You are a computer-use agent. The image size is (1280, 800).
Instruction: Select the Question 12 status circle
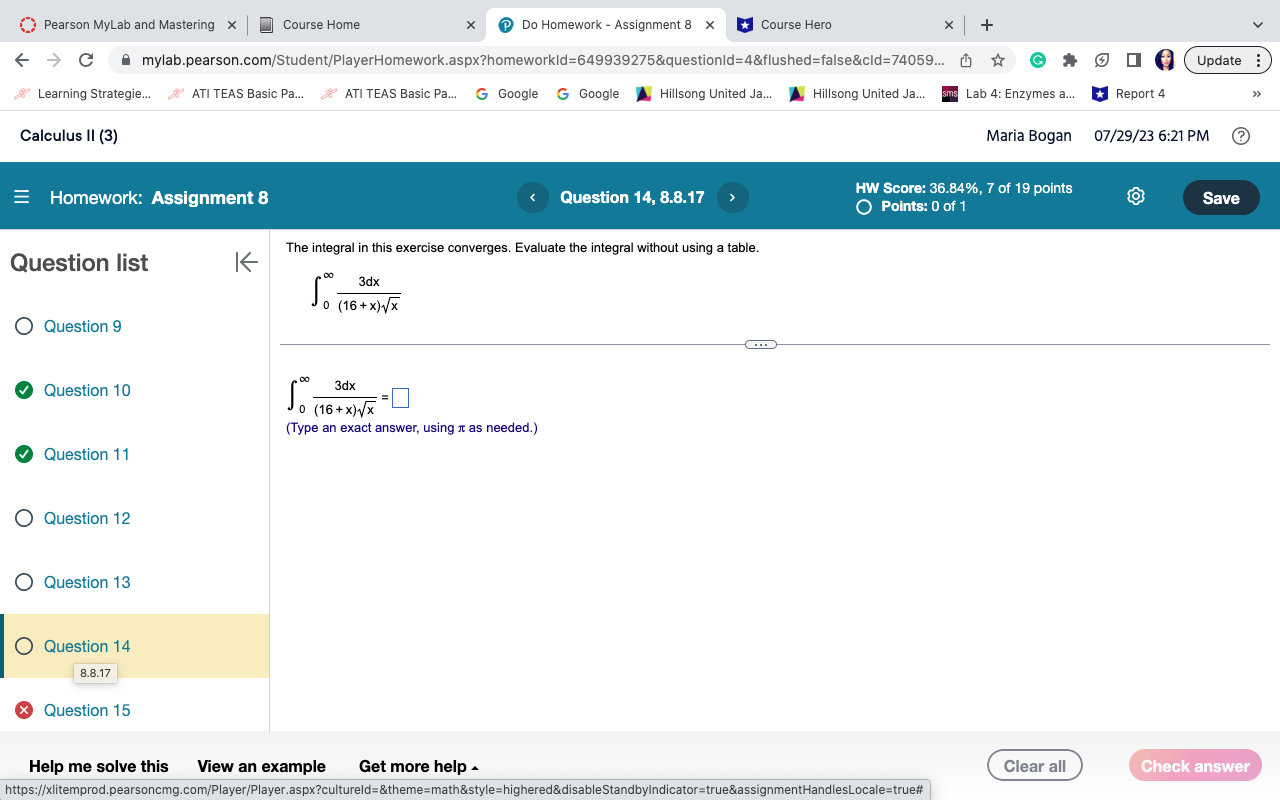point(22,518)
